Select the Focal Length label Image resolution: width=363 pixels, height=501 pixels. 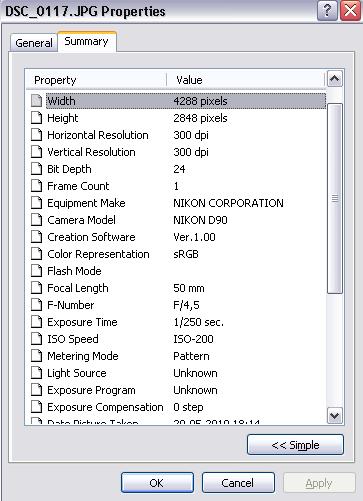pos(78,288)
